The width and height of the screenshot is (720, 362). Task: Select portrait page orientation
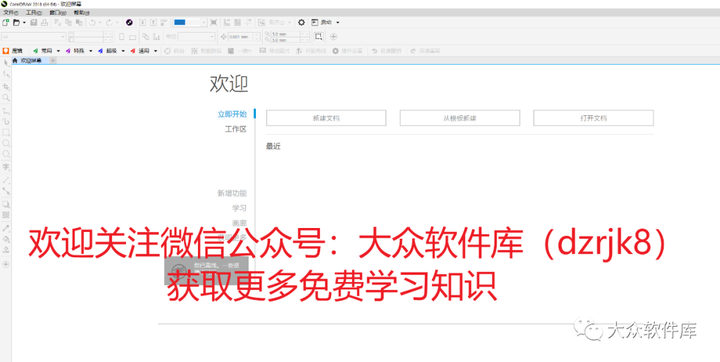click(x=122, y=37)
